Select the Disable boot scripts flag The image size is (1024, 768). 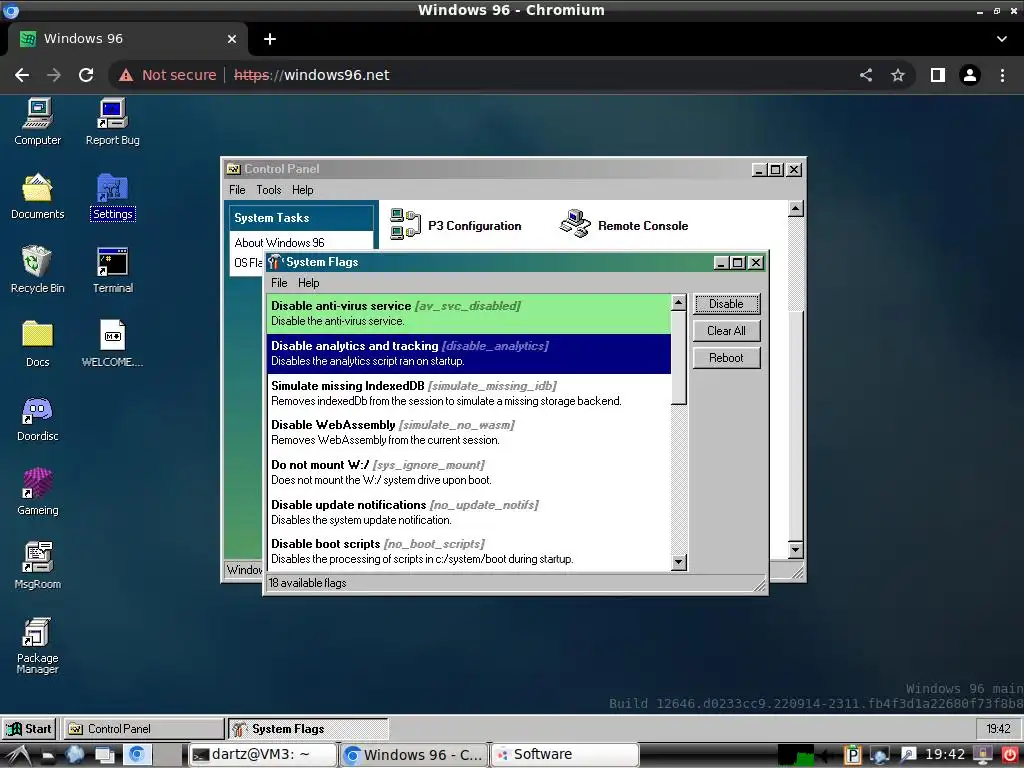point(469,551)
